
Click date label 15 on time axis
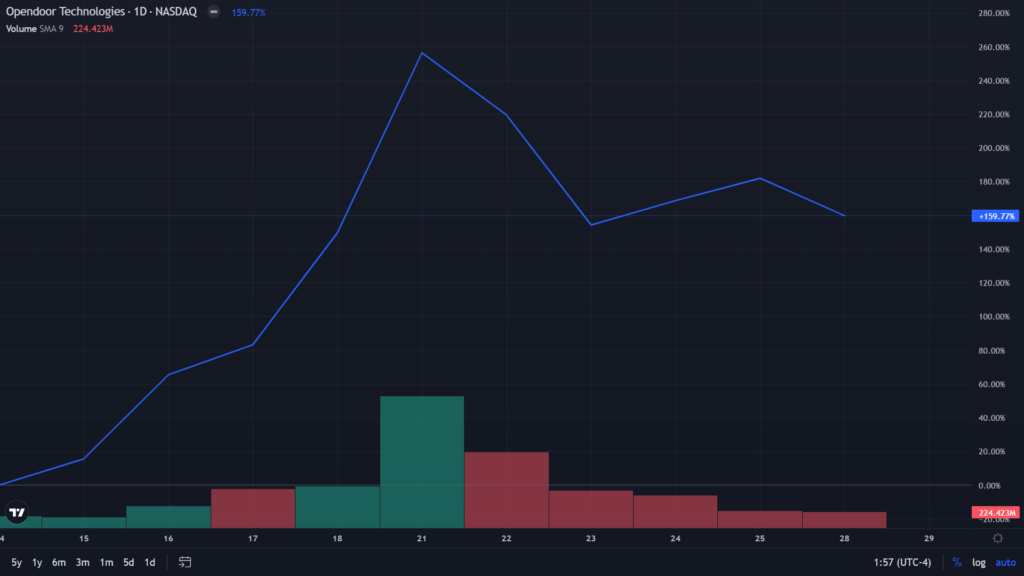pos(84,539)
